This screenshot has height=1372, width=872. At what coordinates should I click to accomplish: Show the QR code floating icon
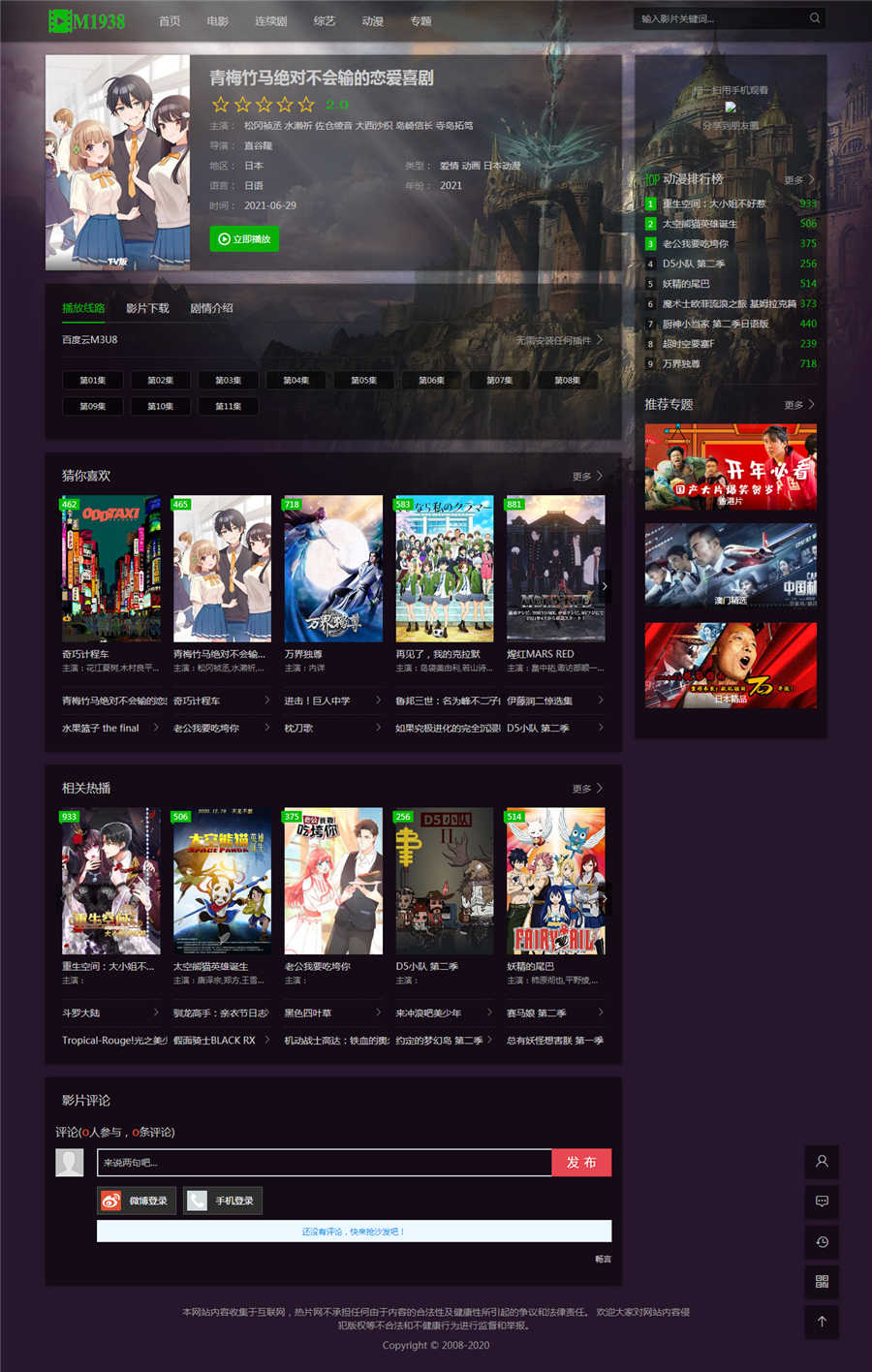pyautogui.click(x=822, y=1282)
